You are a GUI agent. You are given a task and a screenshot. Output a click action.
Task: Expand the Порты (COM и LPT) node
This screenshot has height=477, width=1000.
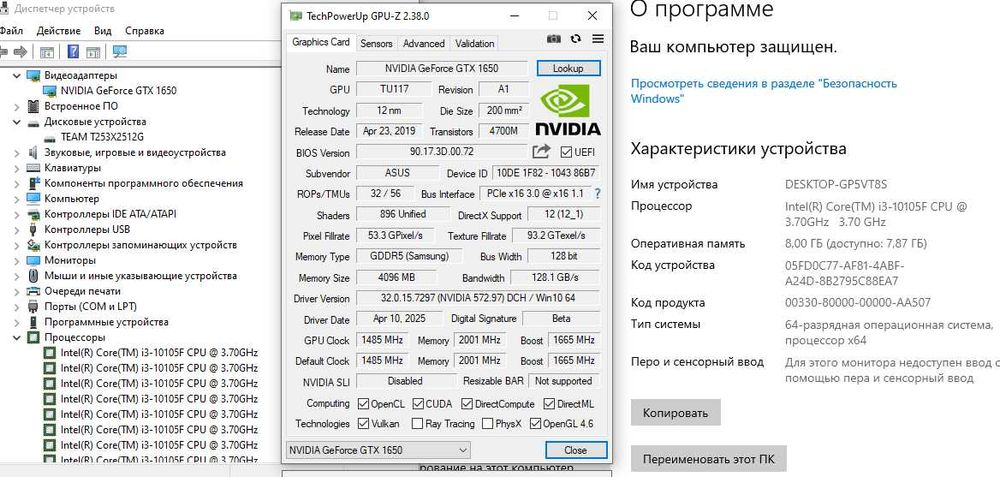pos(17,306)
